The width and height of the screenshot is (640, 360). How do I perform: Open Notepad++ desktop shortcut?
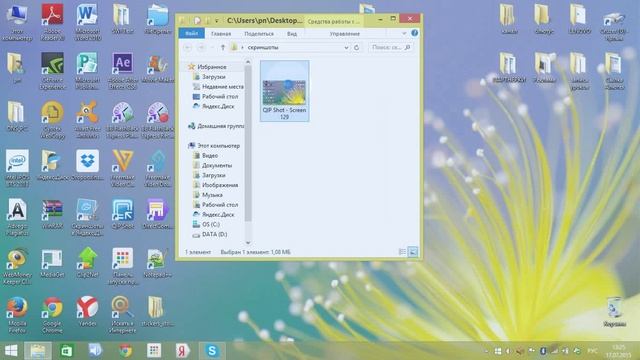tap(158, 263)
